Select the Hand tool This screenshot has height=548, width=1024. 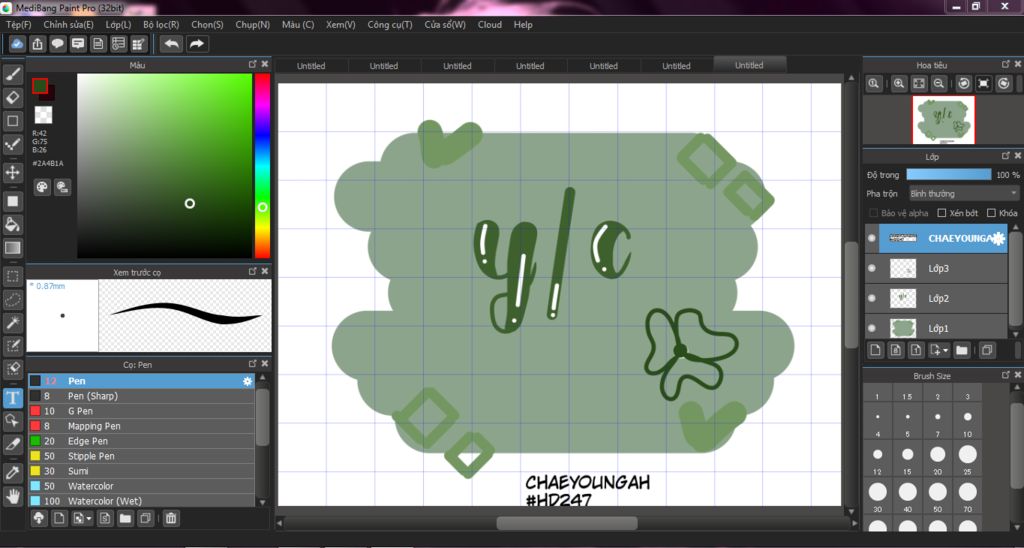[x=12, y=496]
